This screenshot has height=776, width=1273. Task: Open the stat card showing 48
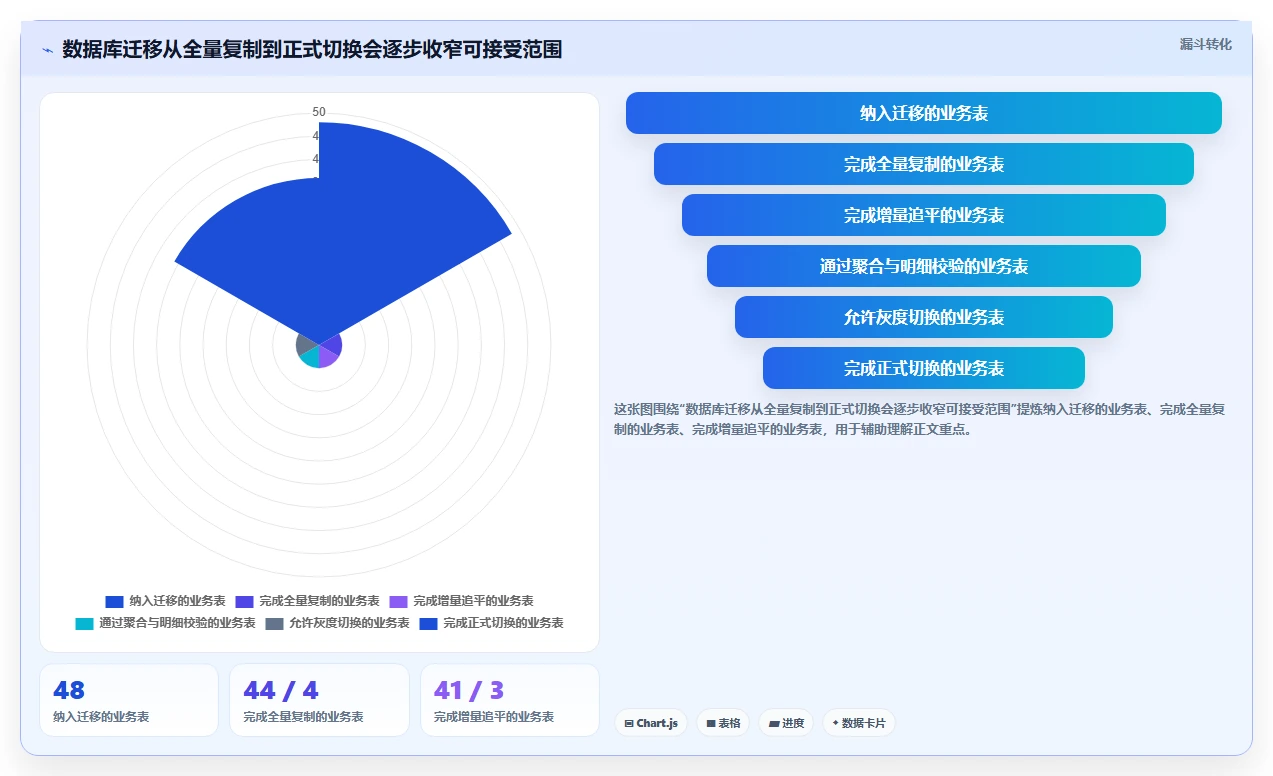(129, 700)
